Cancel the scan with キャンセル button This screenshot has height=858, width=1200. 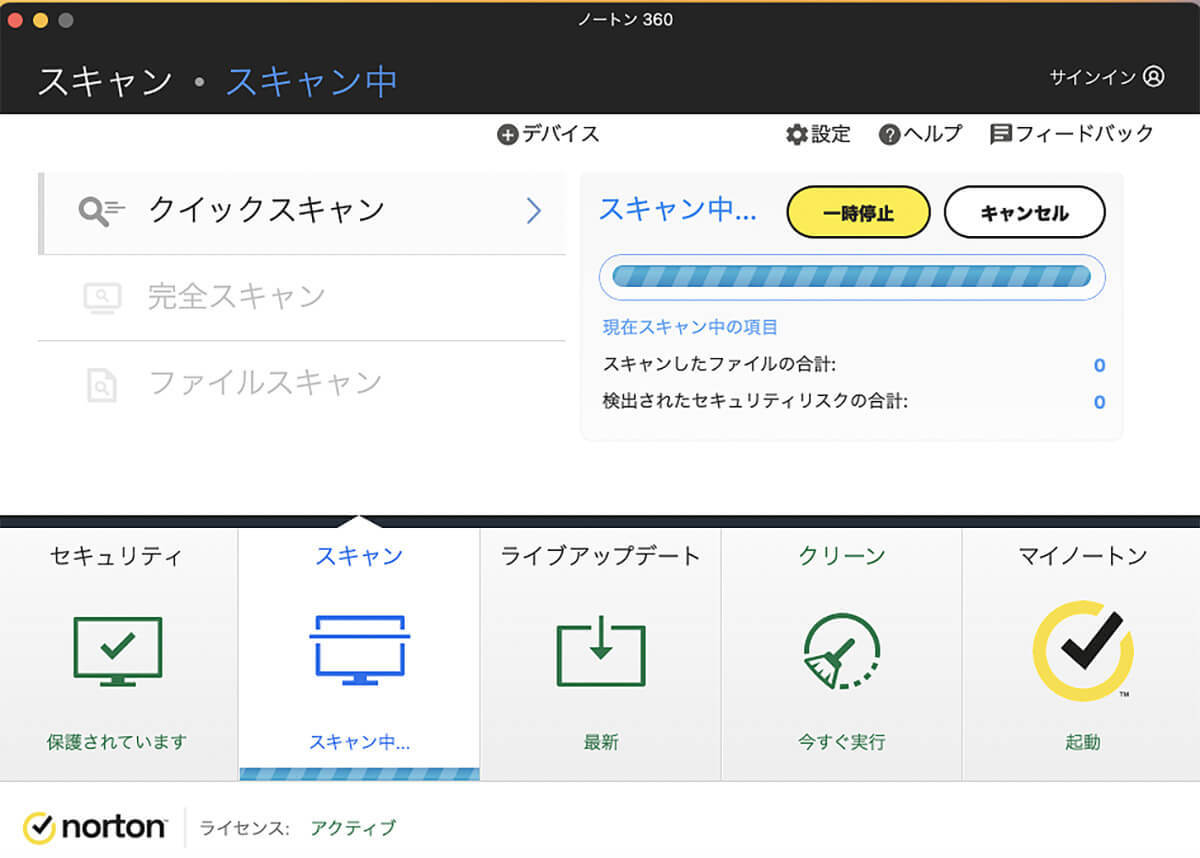[x=1024, y=213]
